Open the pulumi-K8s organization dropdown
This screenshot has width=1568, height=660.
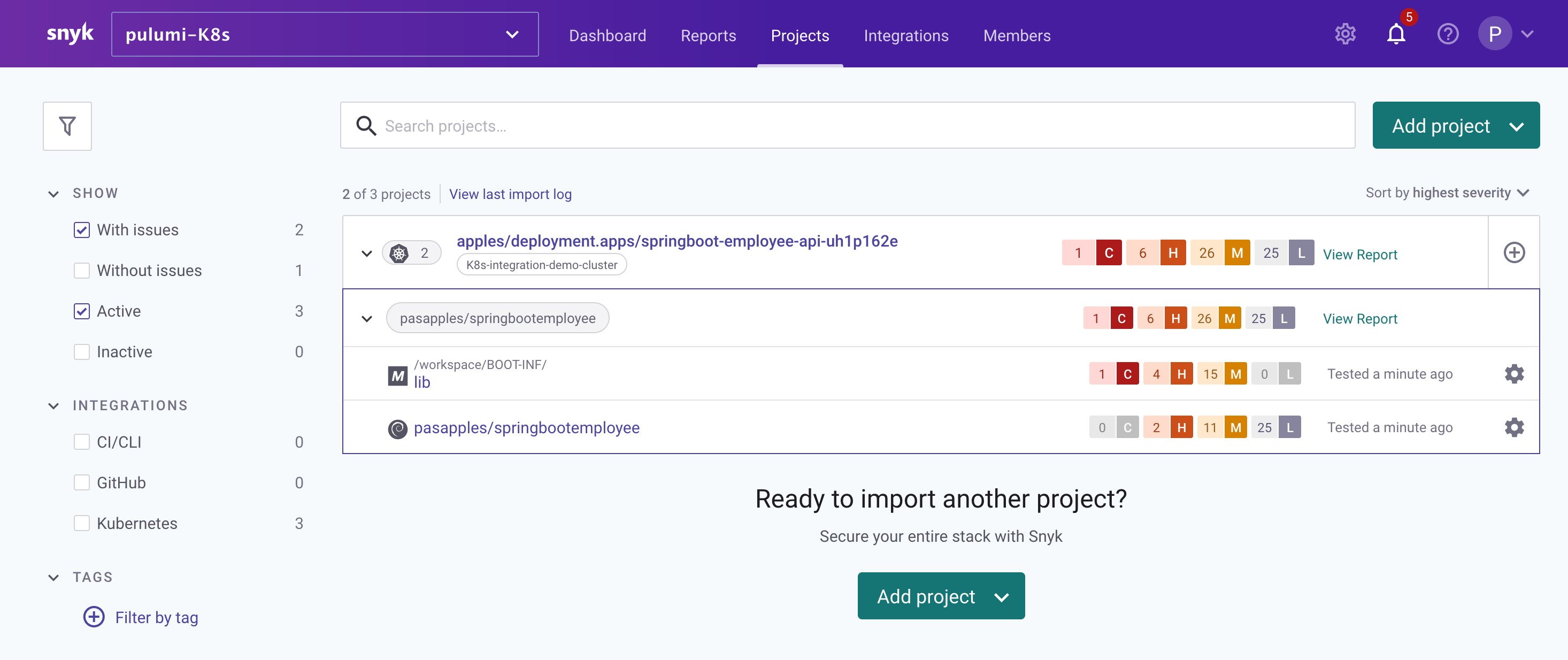pyautogui.click(x=325, y=34)
